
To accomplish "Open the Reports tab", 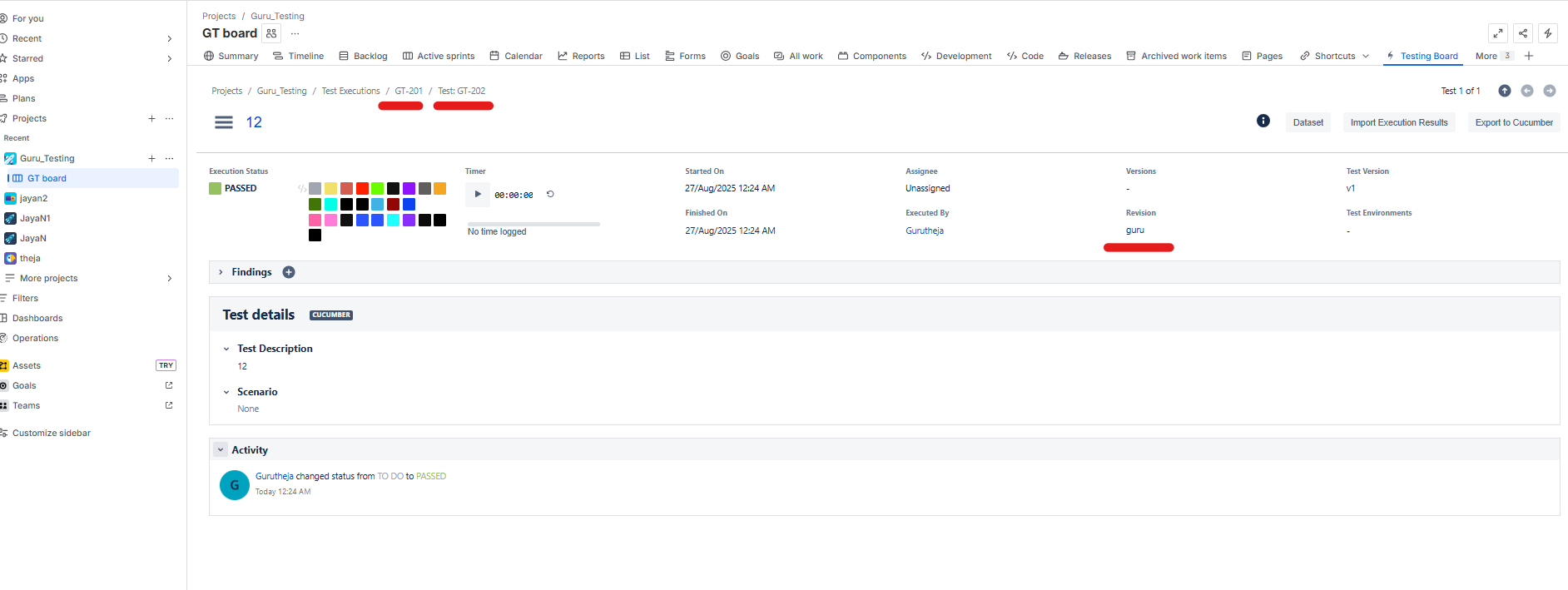I will pyautogui.click(x=581, y=56).
